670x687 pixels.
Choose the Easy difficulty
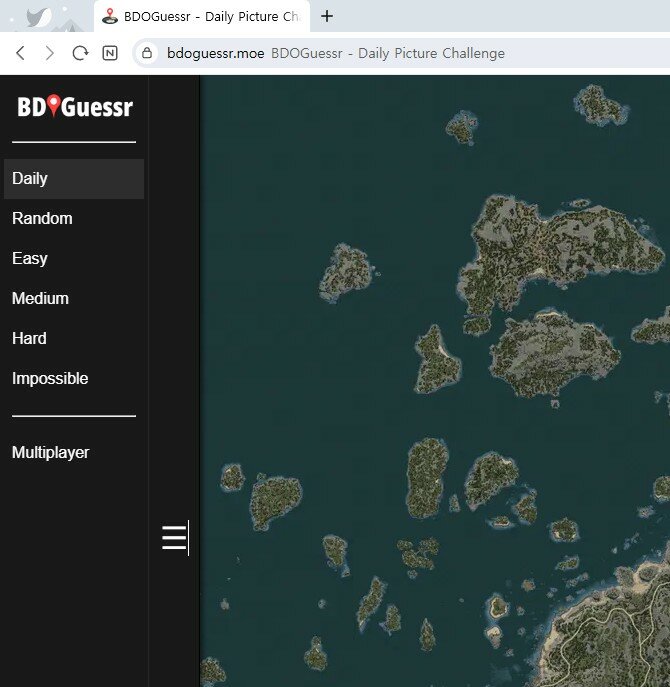pyautogui.click(x=74, y=259)
